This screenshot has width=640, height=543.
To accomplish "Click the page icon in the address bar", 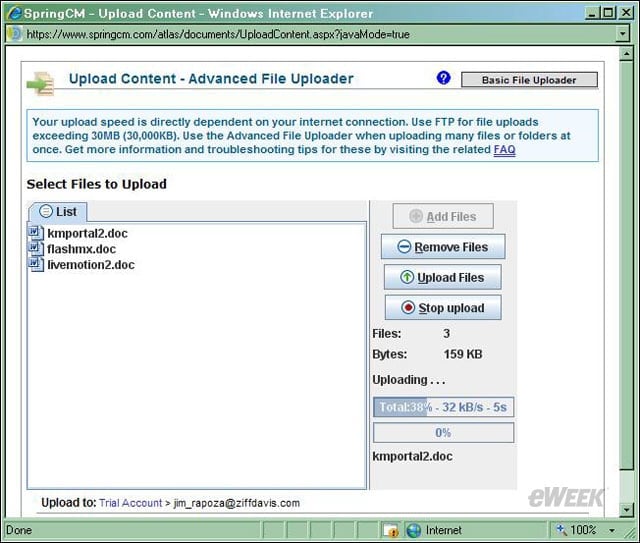I will coord(16,34).
